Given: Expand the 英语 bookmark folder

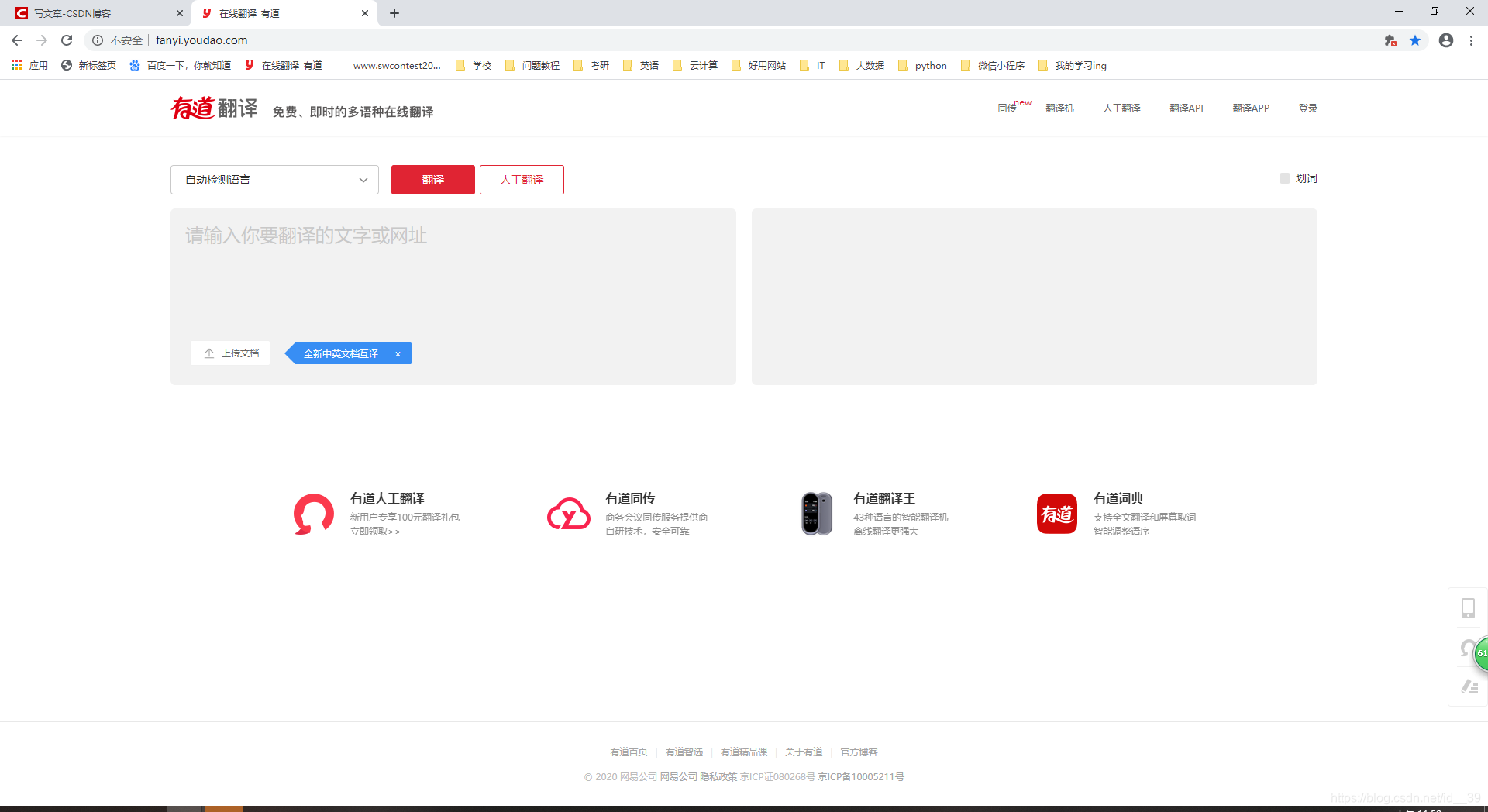Looking at the screenshot, I should (641, 65).
